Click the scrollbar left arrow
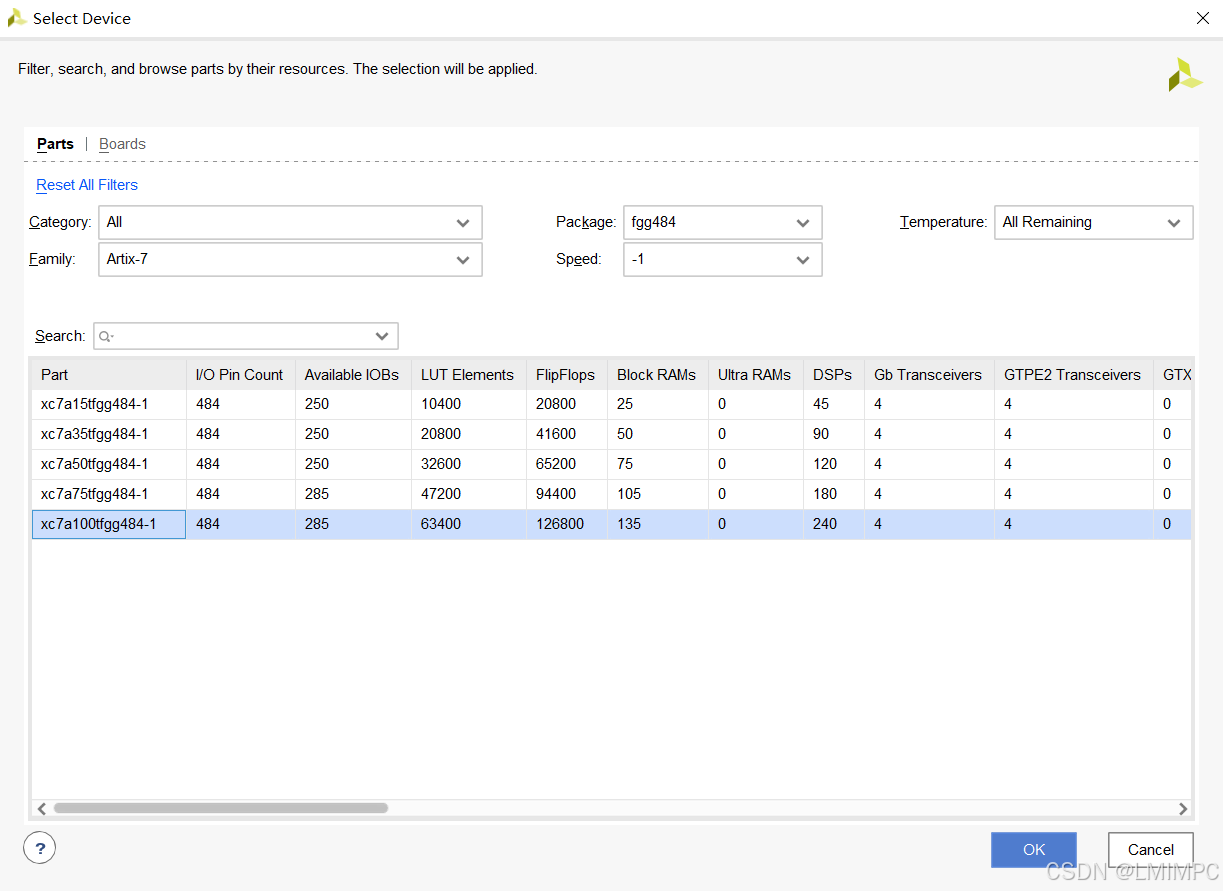Image resolution: width=1223 pixels, height=891 pixels. pyautogui.click(x=41, y=808)
